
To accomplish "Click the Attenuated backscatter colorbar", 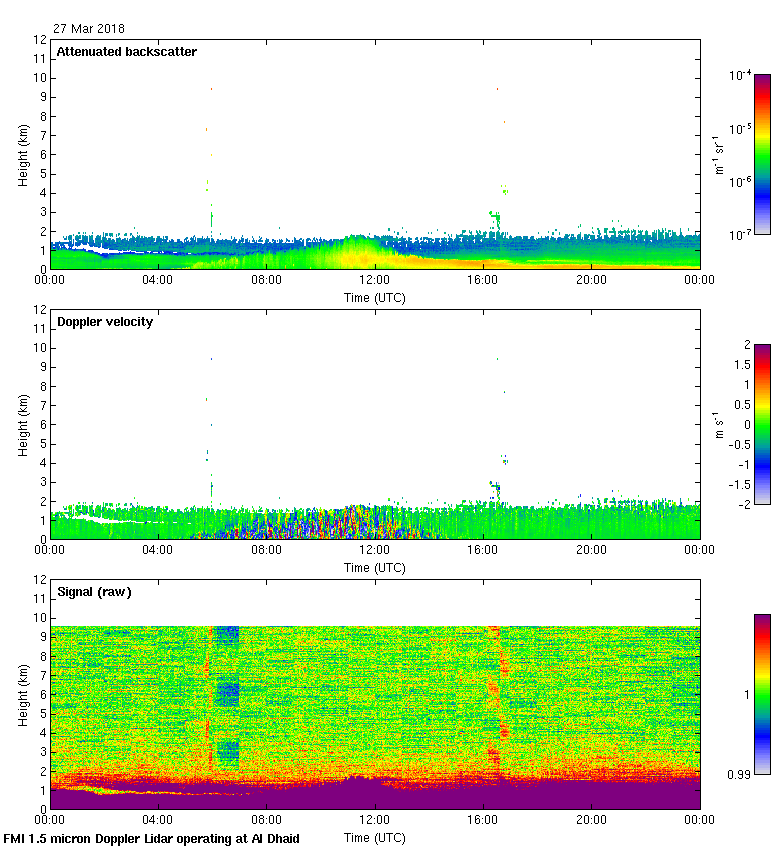I will pyautogui.click(x=762, y=154).
